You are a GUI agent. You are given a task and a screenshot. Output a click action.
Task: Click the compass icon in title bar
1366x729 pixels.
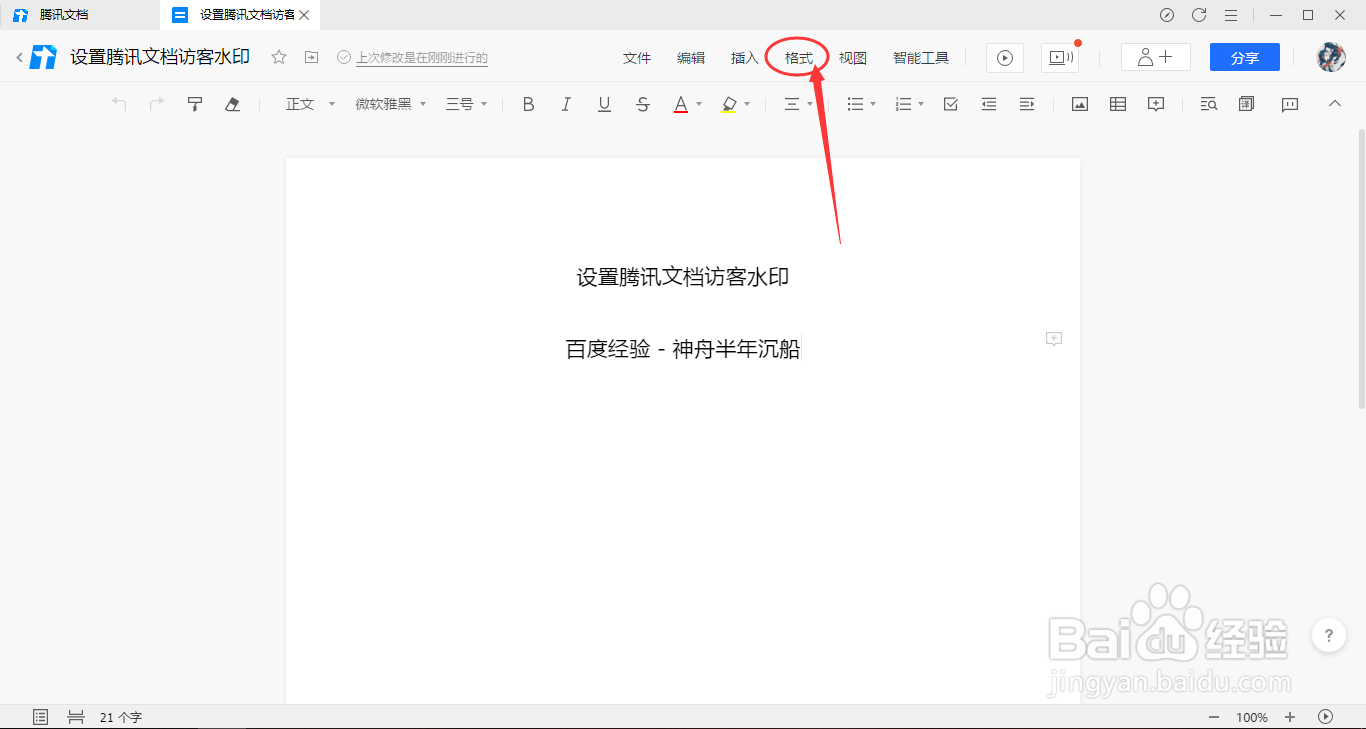point(1167,15)
